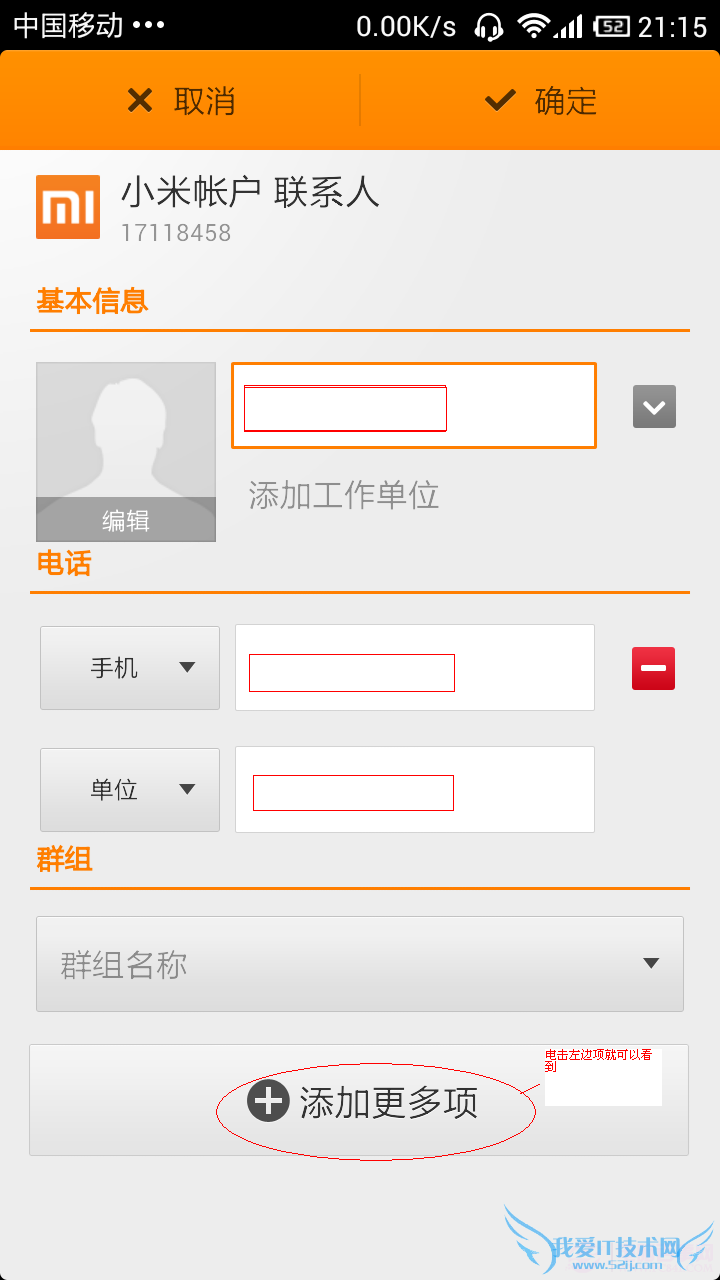Tap the 添加工作单位 field
The image size is (720, 1280).
click(x=344, y=495)
